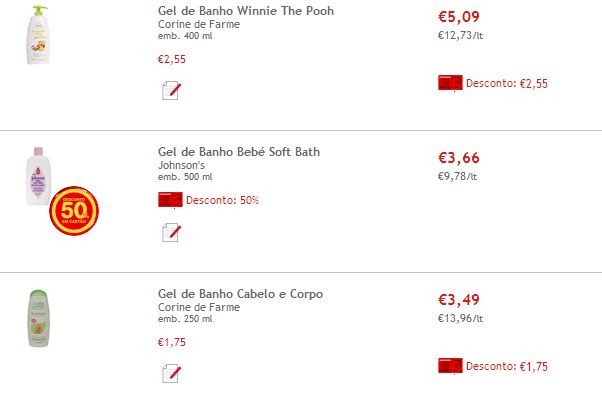Click the red card icon beside Desconto: 50%
This screenshot has width=602, height=399.
170,200
